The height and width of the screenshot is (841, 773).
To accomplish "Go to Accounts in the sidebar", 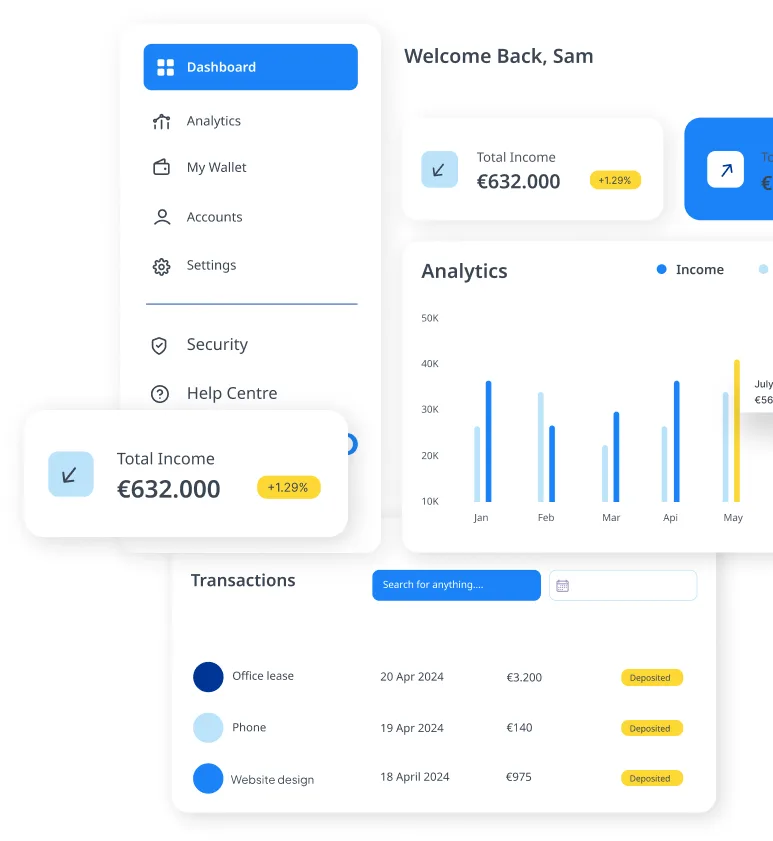I will (214, 217).
